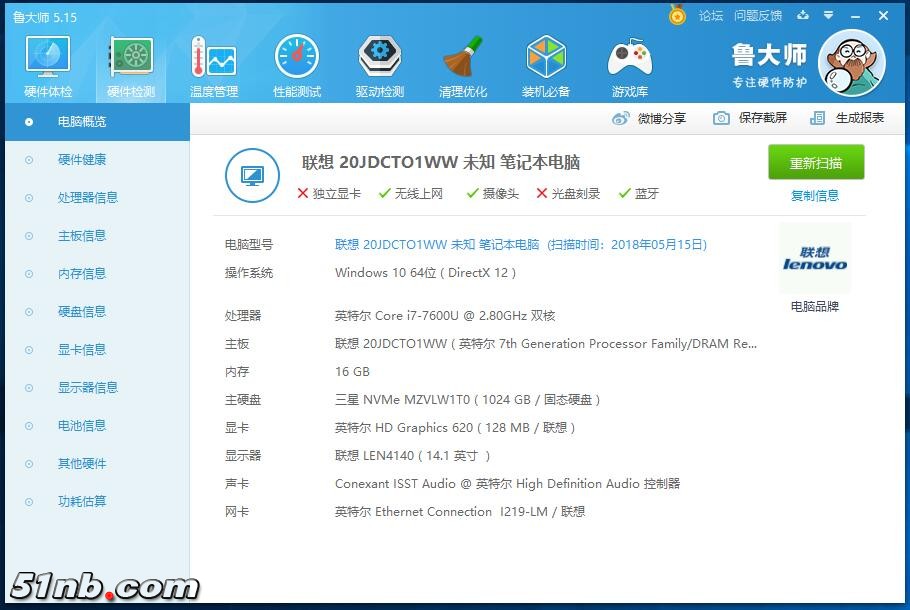This screenshot has height=610, width=910.
Task: Open 温度管理 temperature management
Action: click(x=213, y=63)
